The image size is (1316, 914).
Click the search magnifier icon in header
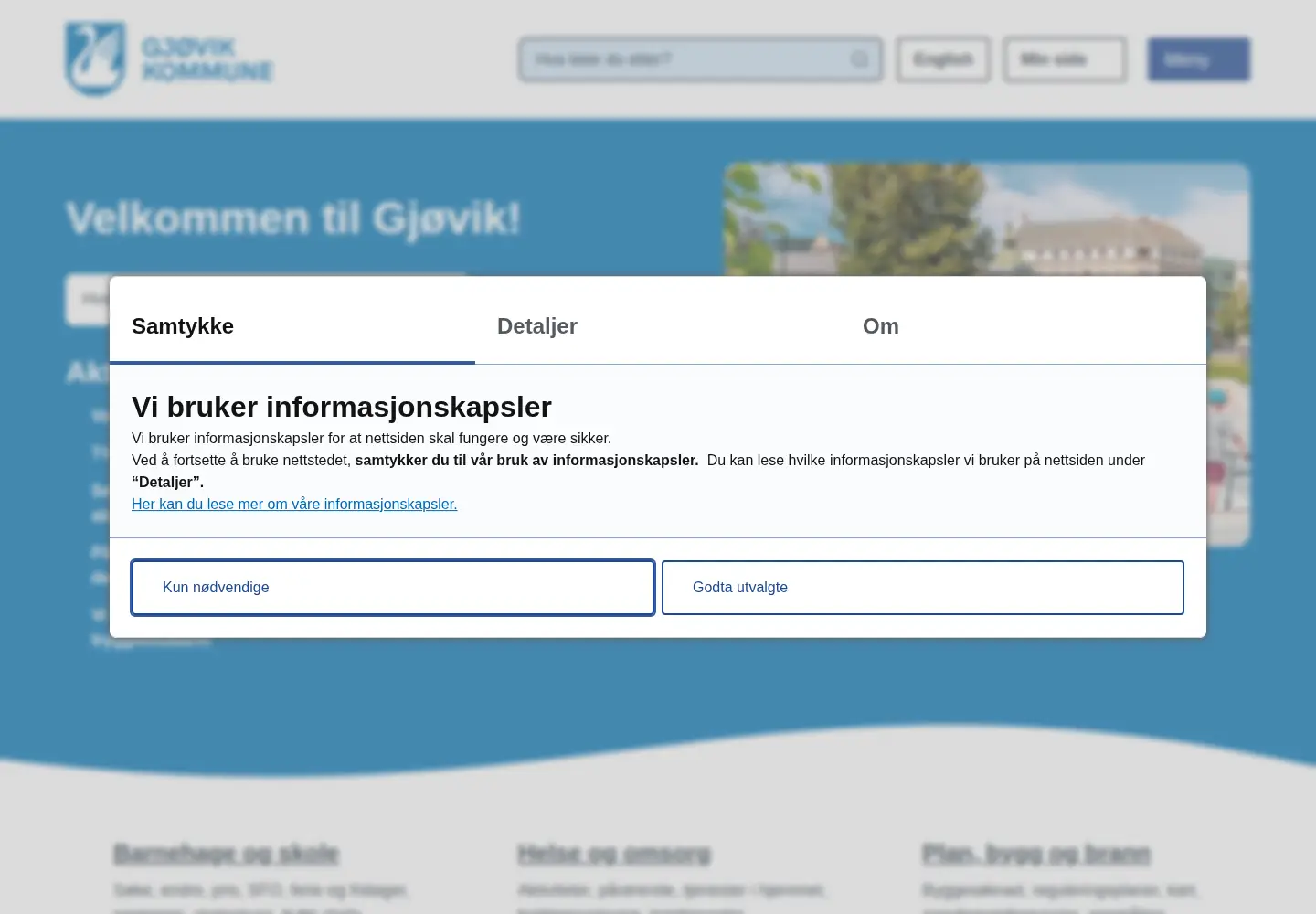coord(859,59)
